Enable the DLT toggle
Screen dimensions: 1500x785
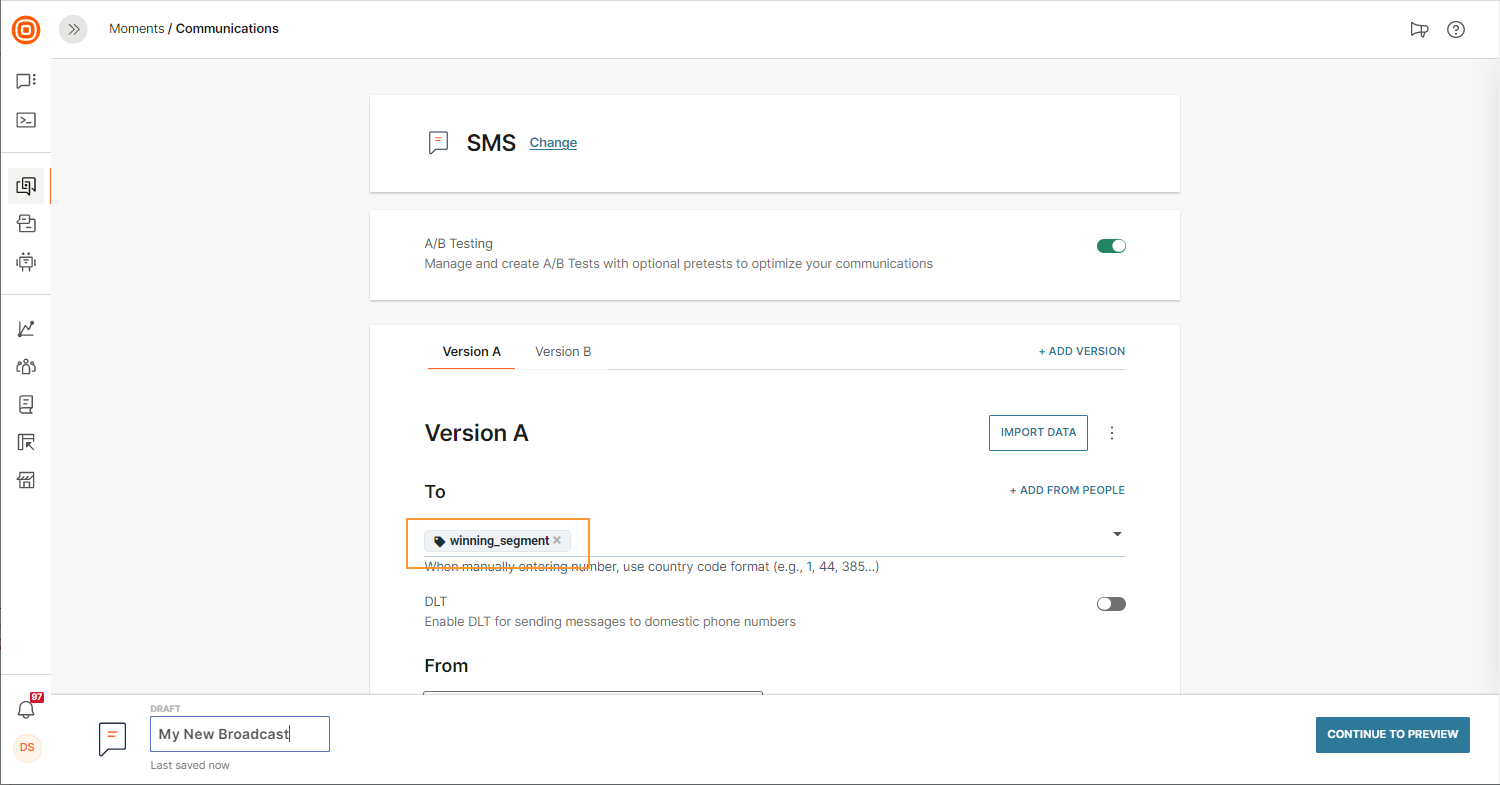pos(1111,604)
